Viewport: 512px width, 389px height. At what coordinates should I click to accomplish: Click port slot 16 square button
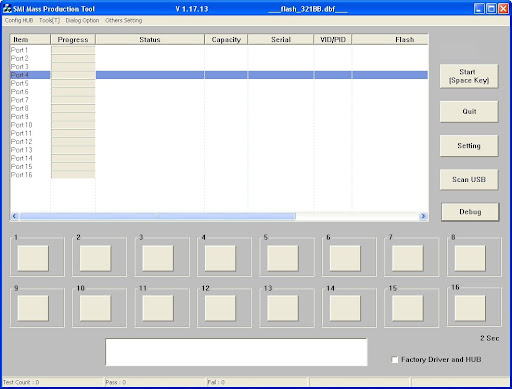coord(470,309)
